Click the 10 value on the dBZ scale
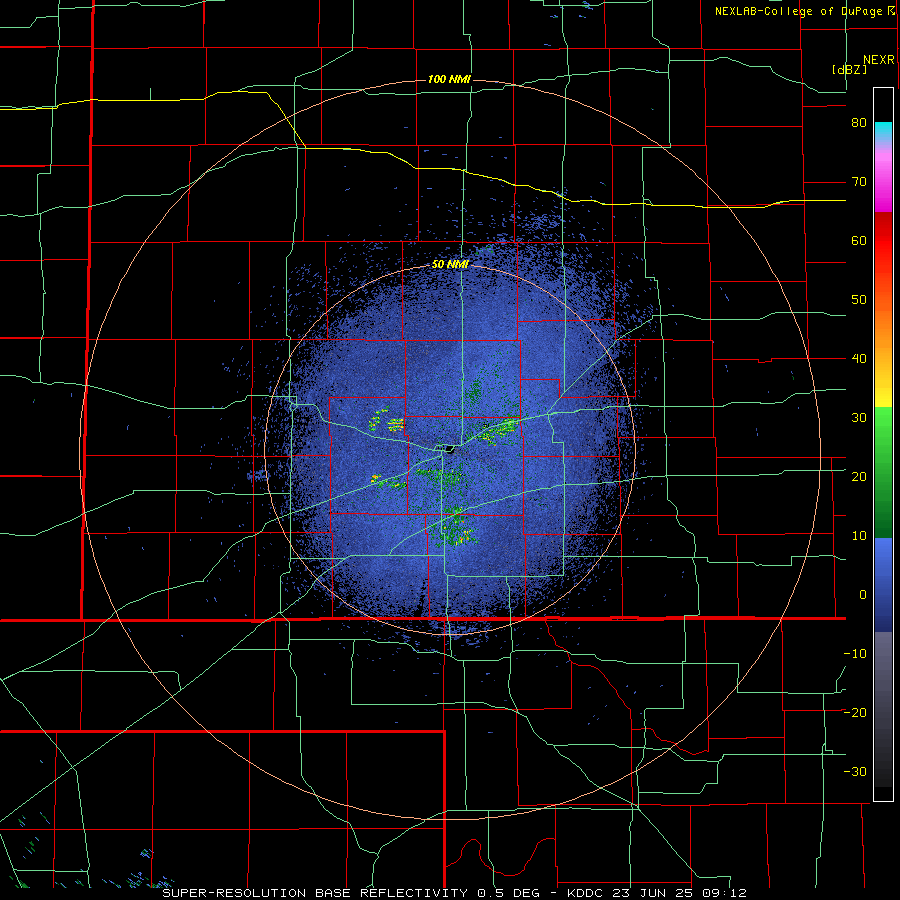 [859, 536]
